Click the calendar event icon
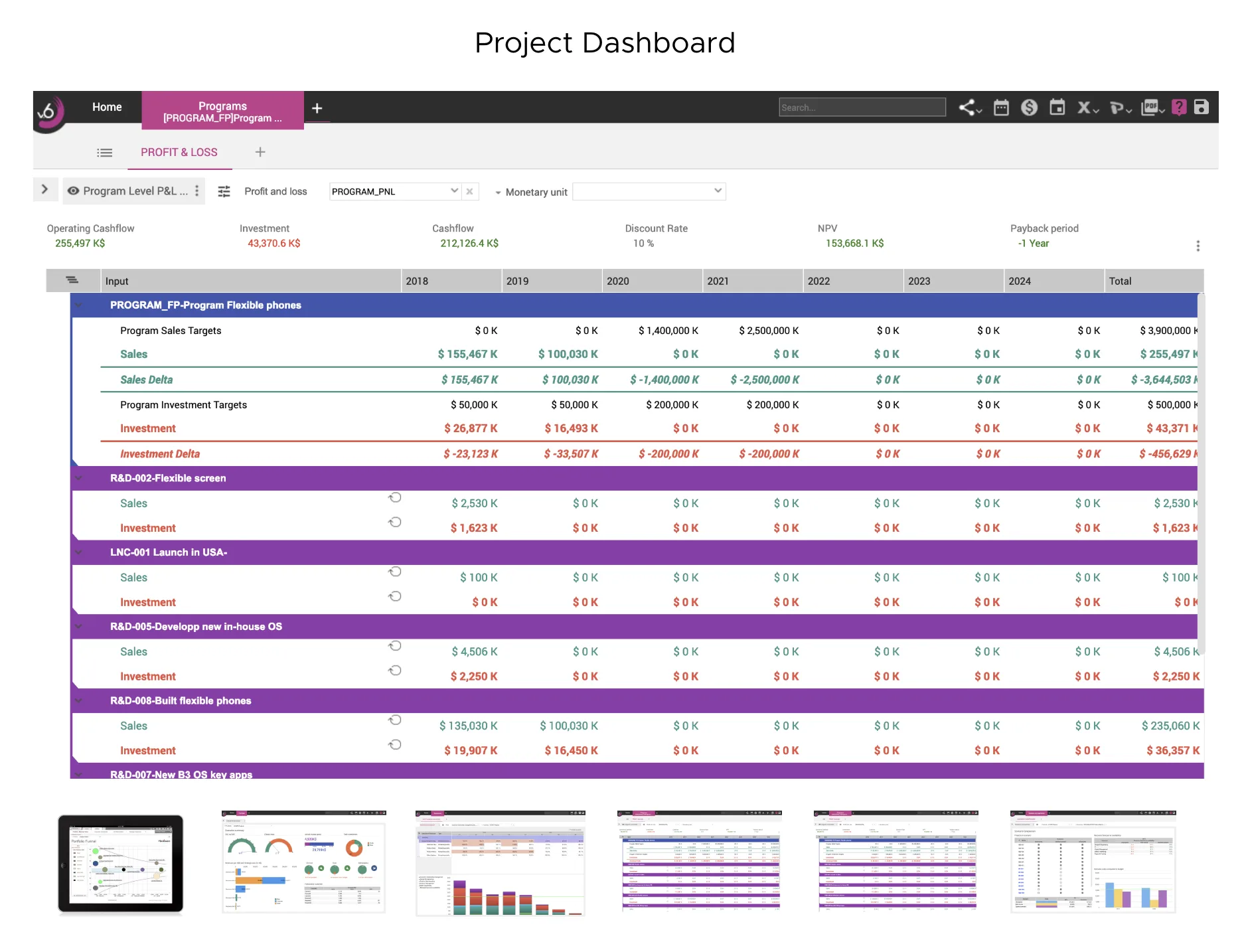 click(x=1057, y=108)
